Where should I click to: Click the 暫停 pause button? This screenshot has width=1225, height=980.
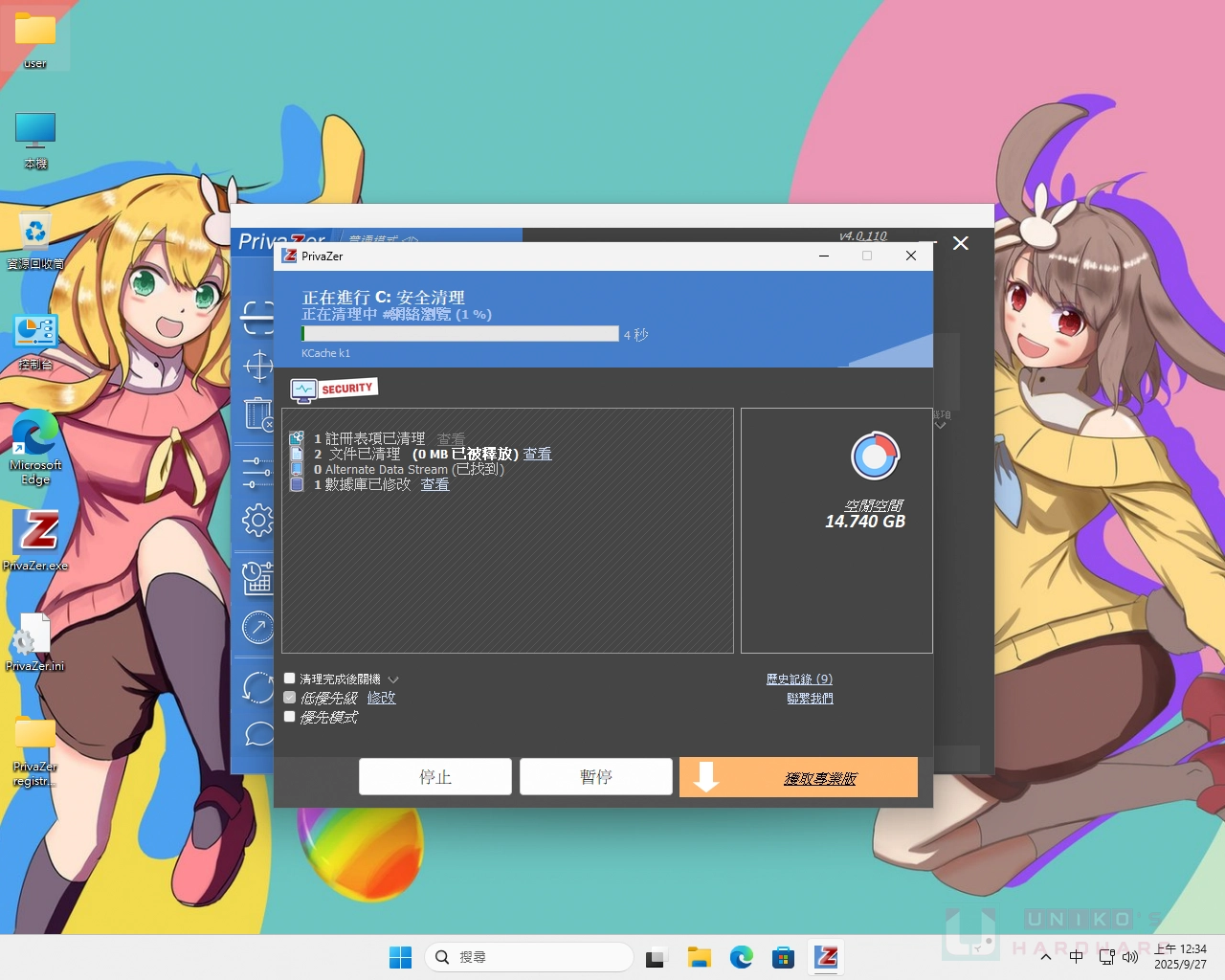(x=596, y=777)
